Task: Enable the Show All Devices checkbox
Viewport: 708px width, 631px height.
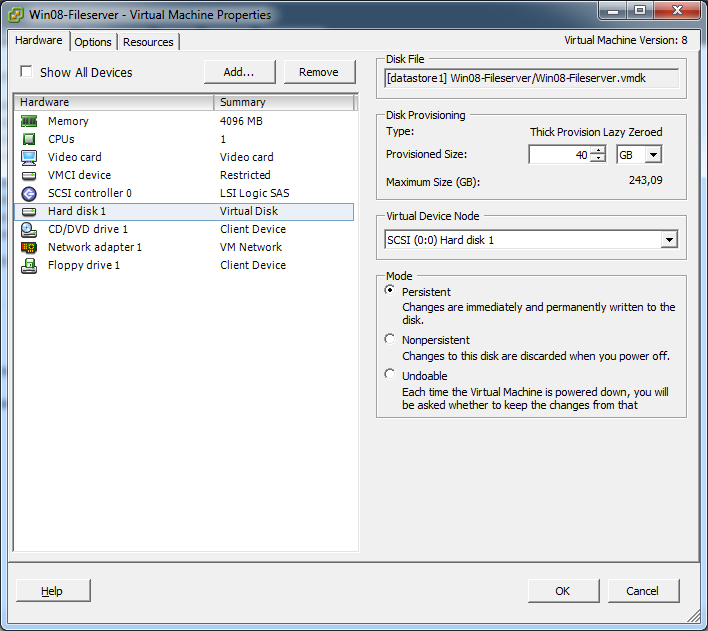Action: pos(26,72)
